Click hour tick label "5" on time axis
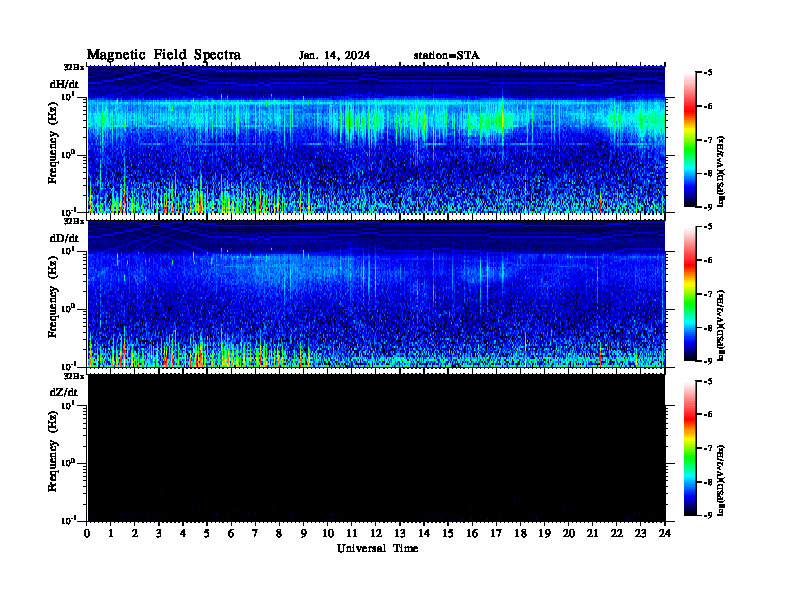 207,534
